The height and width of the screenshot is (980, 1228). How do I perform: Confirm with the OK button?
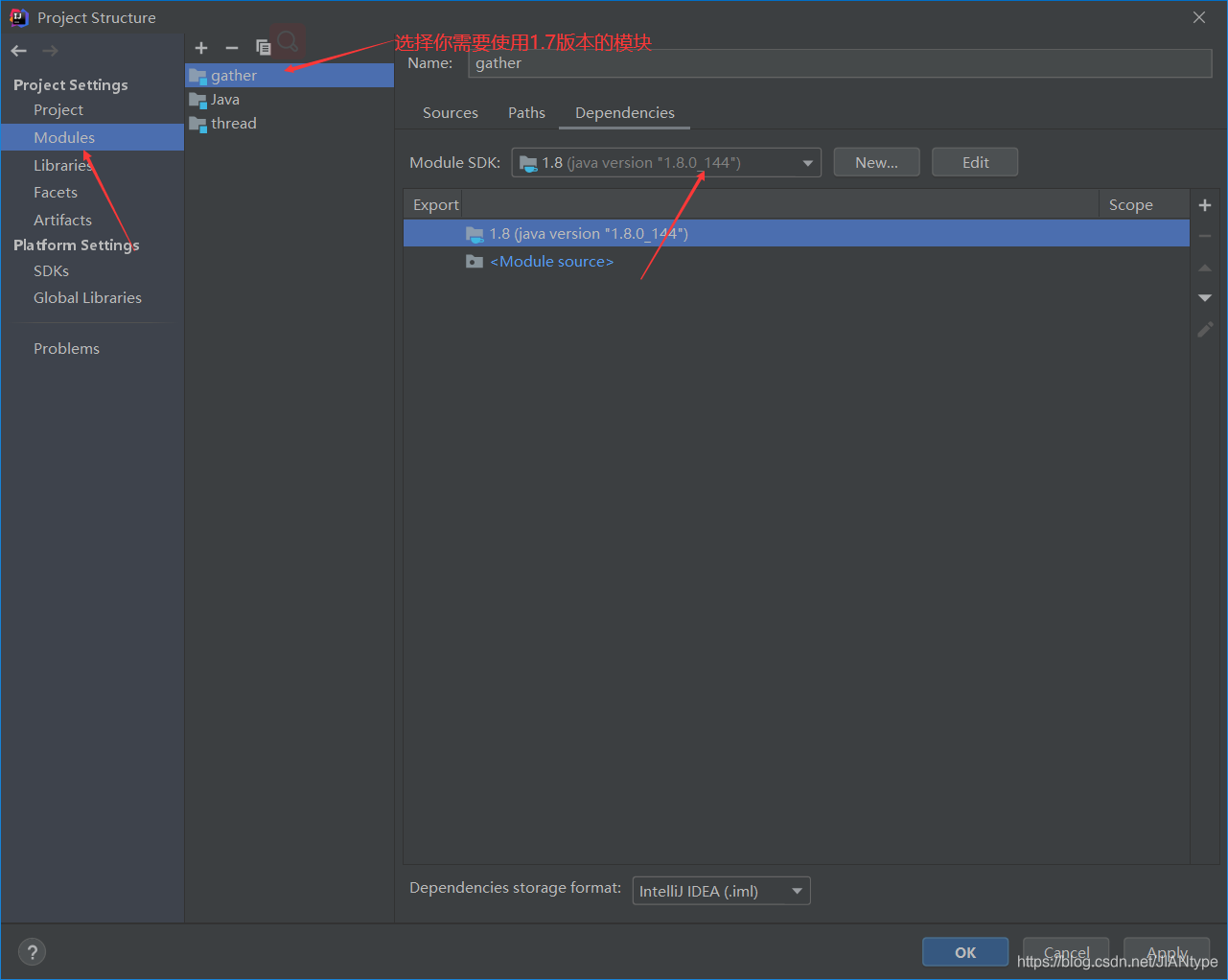[965, 952]
